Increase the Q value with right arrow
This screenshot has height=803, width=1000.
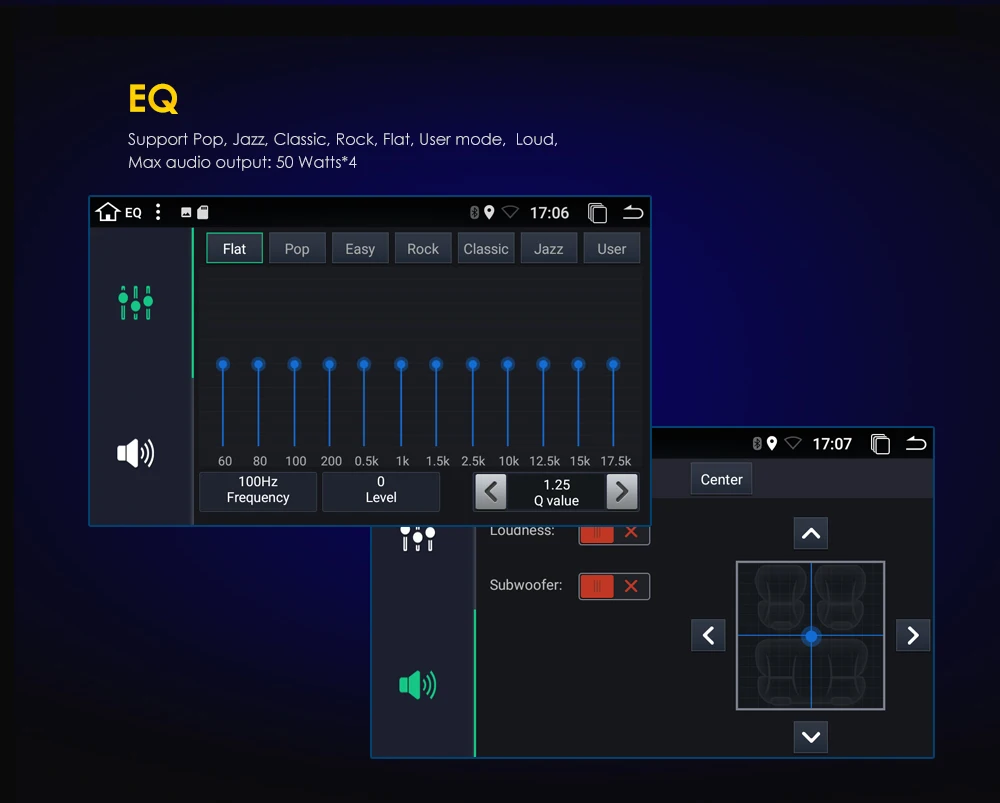click(622, 492)
